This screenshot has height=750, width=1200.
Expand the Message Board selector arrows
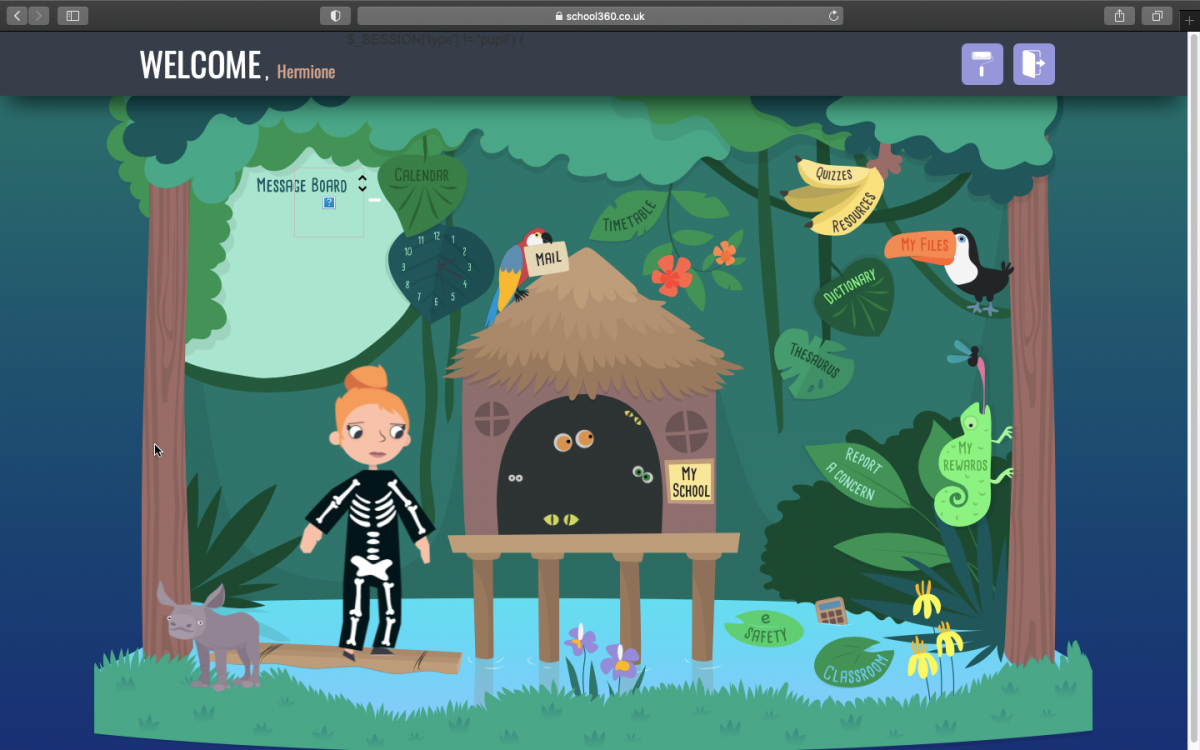pos(362,184)
